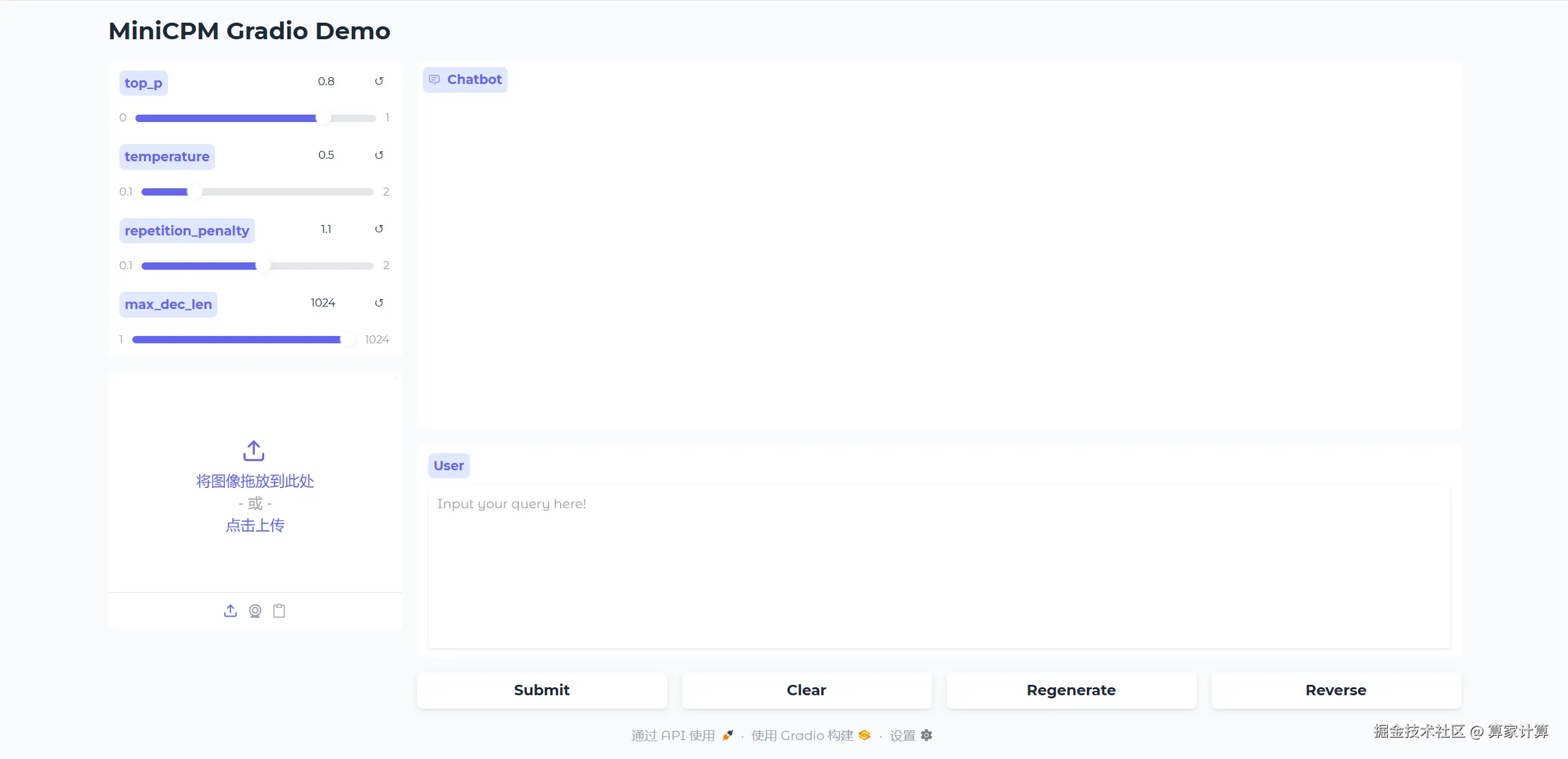Click the Regenerate button
1568x759 pixels.
point(1071,690)
